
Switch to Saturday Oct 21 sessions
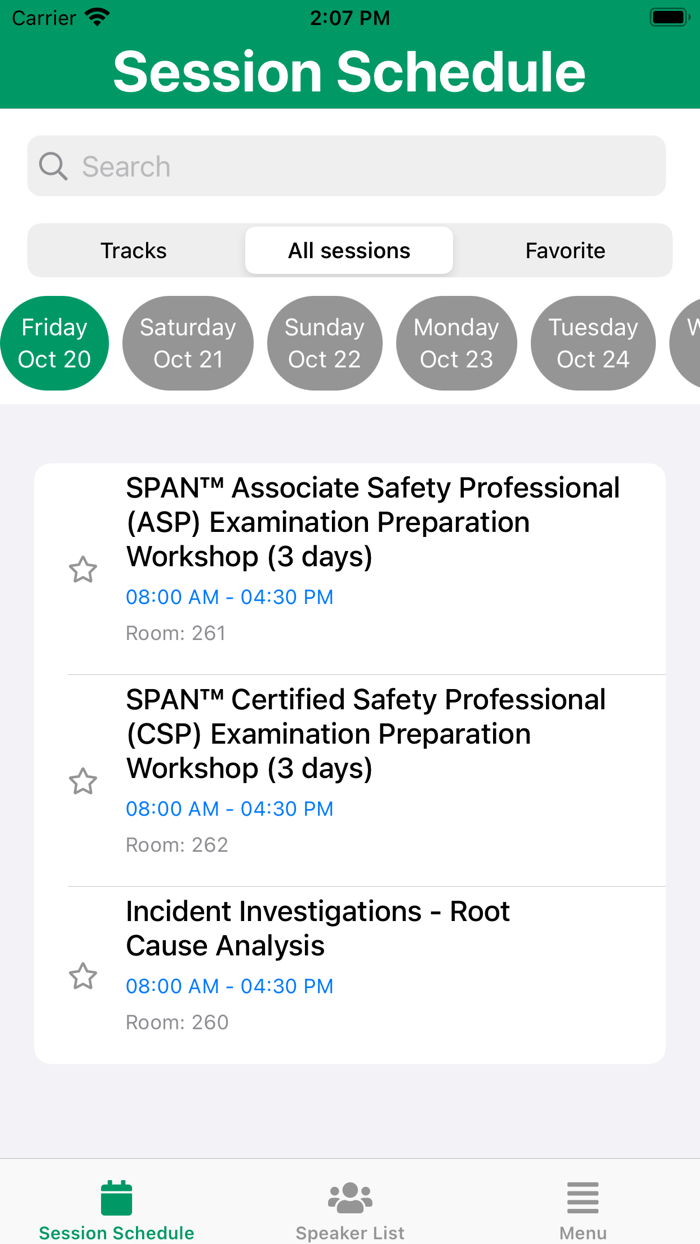[188, 343]
